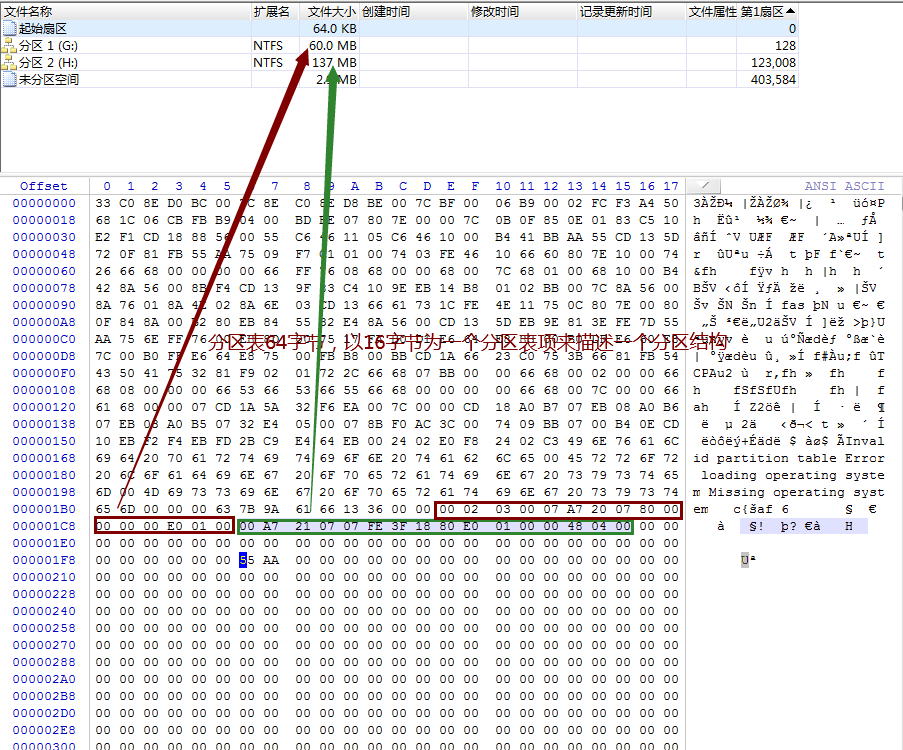Click offset label 000001F8
The height and width of the screenshot is (750, 903).
(44, 560)
